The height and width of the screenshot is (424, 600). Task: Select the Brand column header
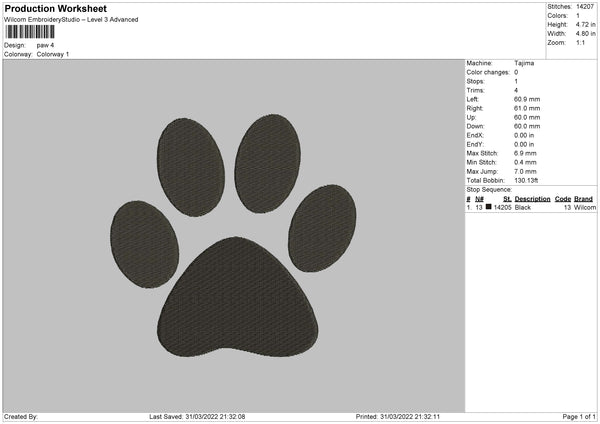point(584,199)
